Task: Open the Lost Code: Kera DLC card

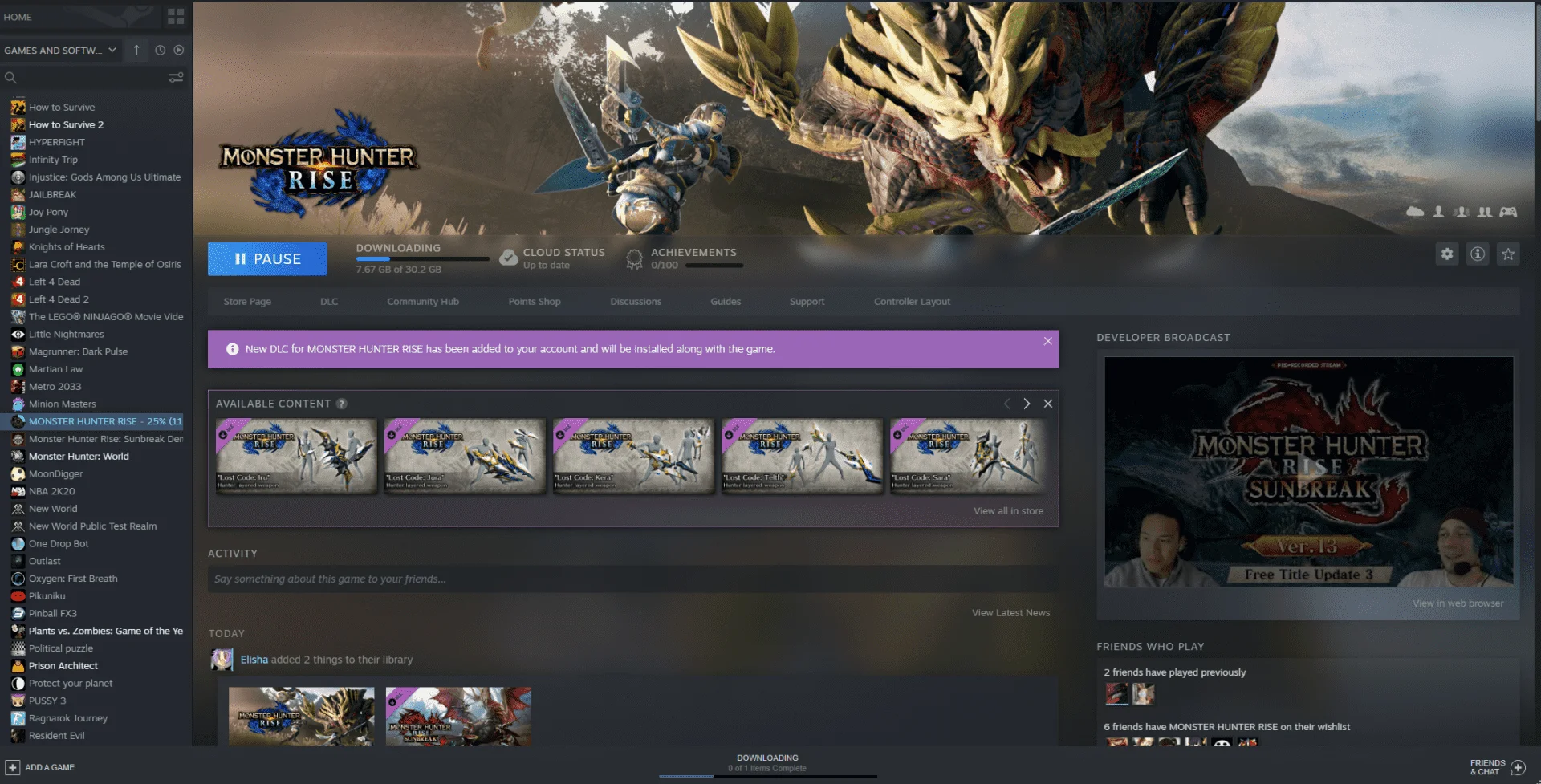Action: pyautogui.click(x=633, y=456)
